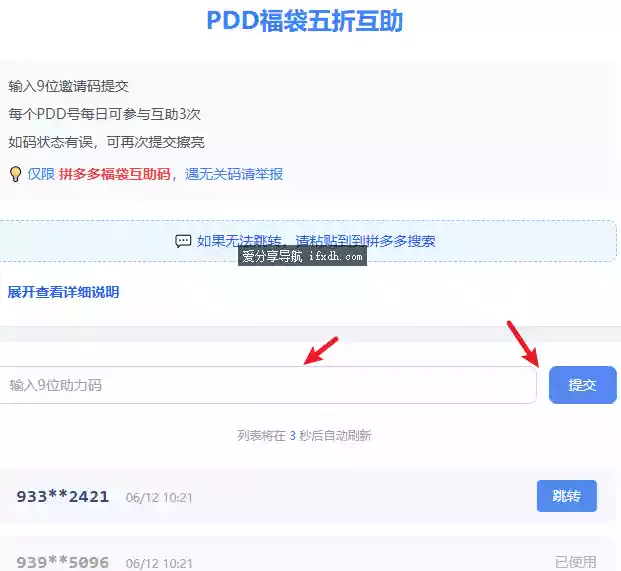
Task: Click 每个PDD号每日可参与互助3次 line
Action: 105,114
